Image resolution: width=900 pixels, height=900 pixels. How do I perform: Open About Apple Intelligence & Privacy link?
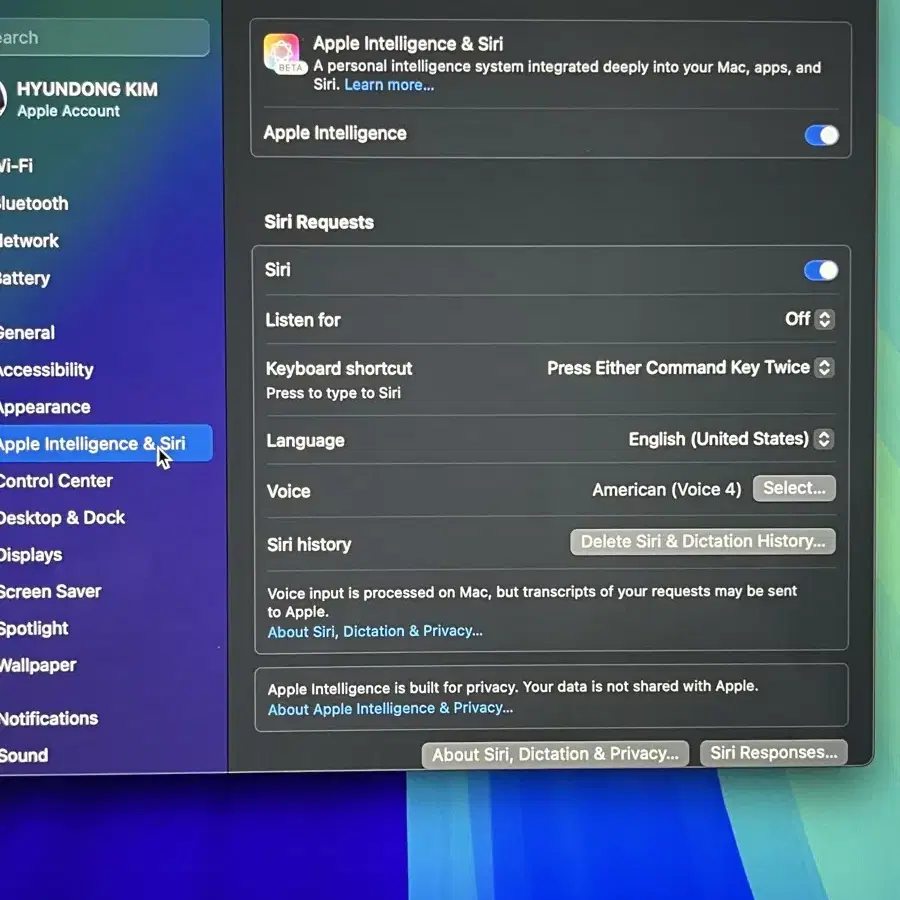[390, 708]
